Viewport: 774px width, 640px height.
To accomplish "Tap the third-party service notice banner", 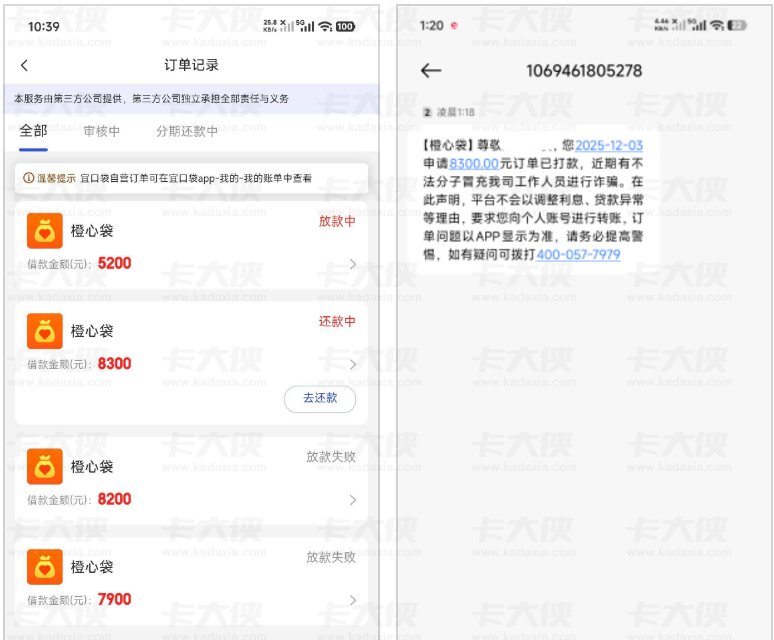I will tap(192, 99).
